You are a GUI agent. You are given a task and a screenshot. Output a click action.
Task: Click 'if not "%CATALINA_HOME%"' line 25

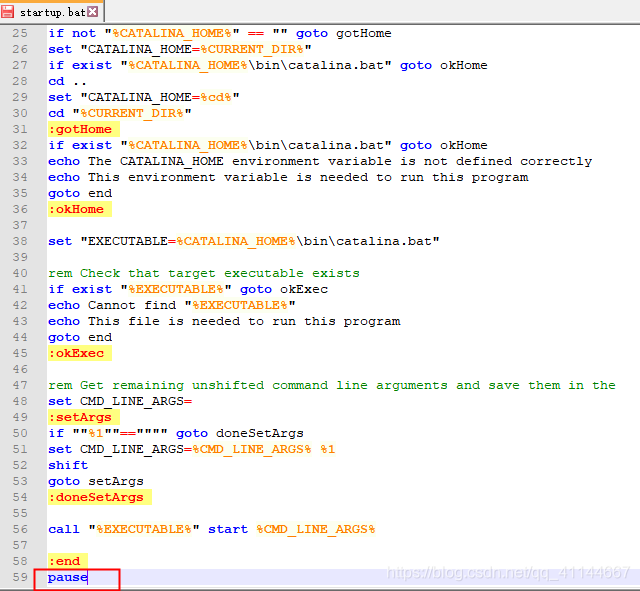click(x=220, y=33)
